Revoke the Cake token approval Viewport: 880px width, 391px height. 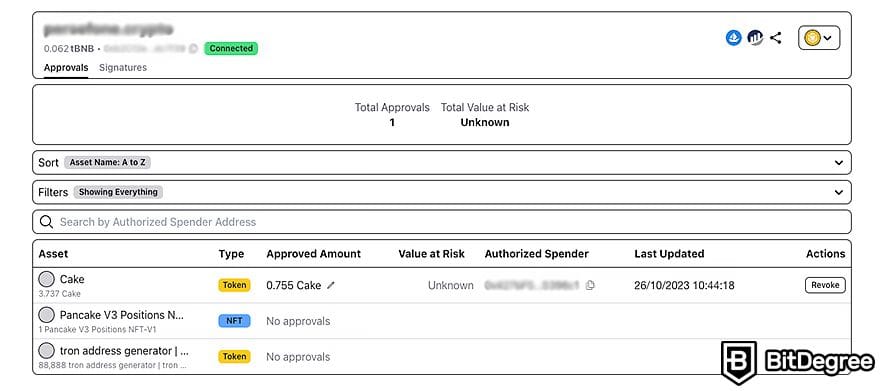pyautogui.click(x=825, y=285)
